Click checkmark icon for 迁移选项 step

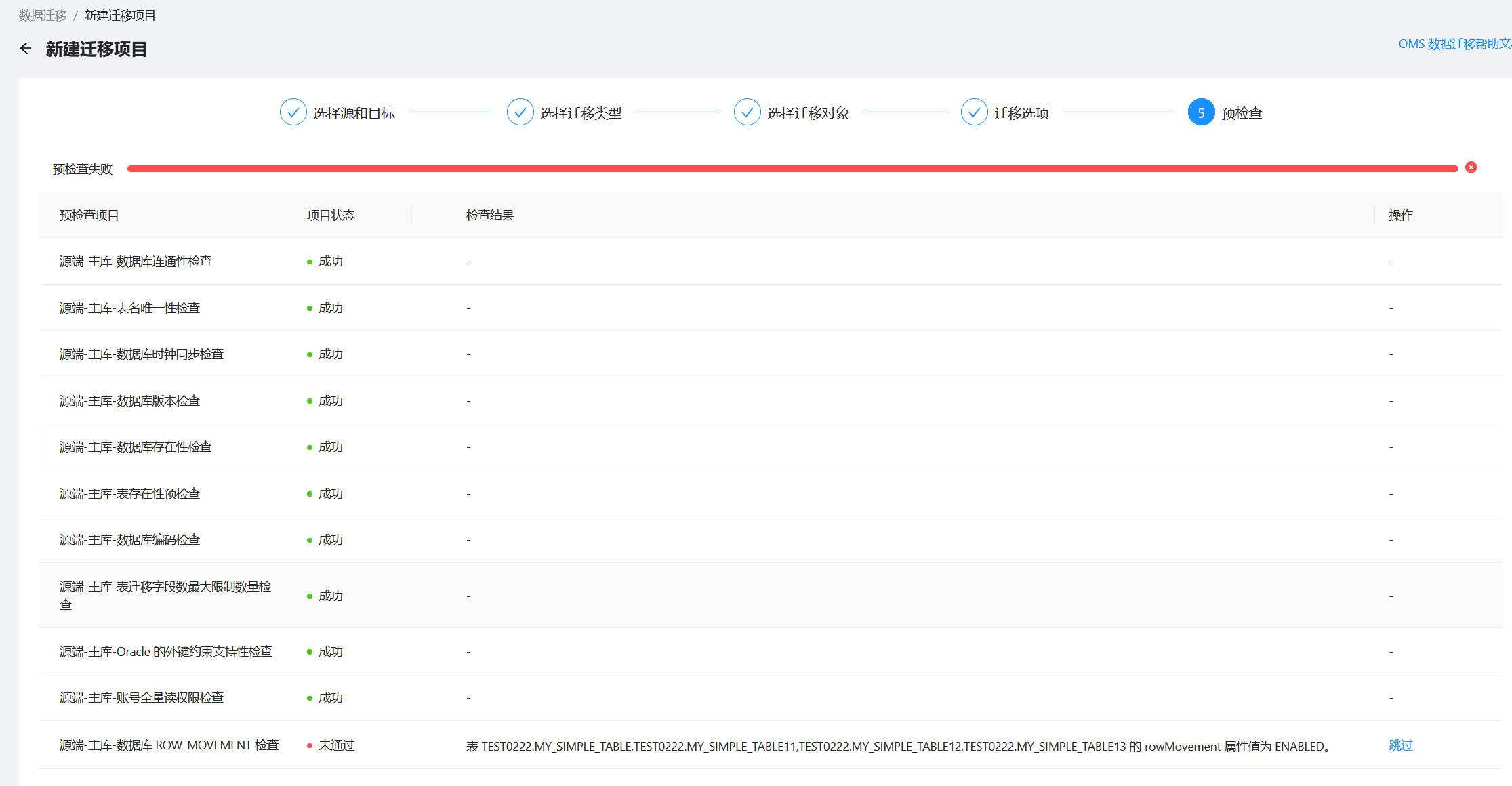(974, 112)
